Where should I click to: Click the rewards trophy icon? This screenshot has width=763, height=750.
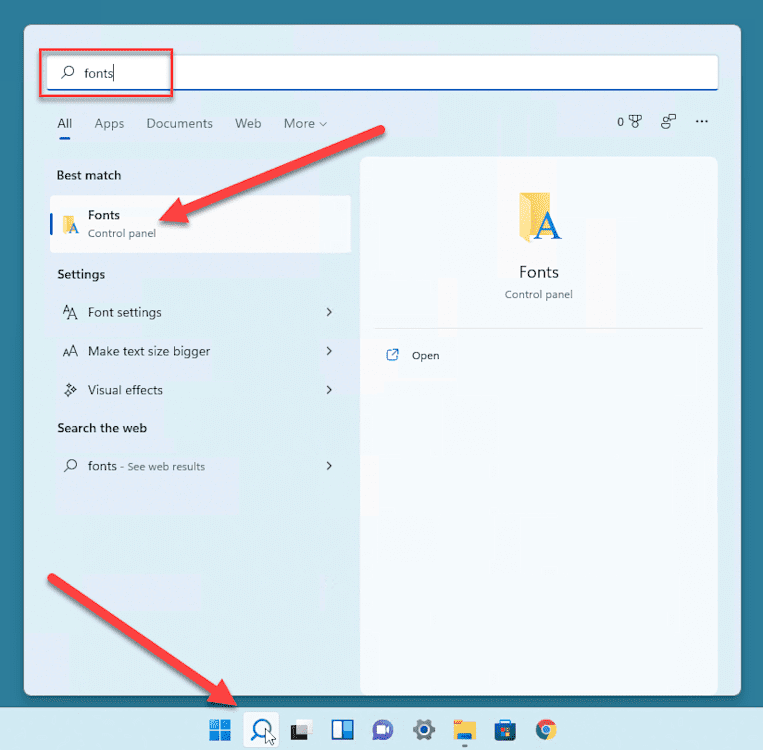pos(635,121)
